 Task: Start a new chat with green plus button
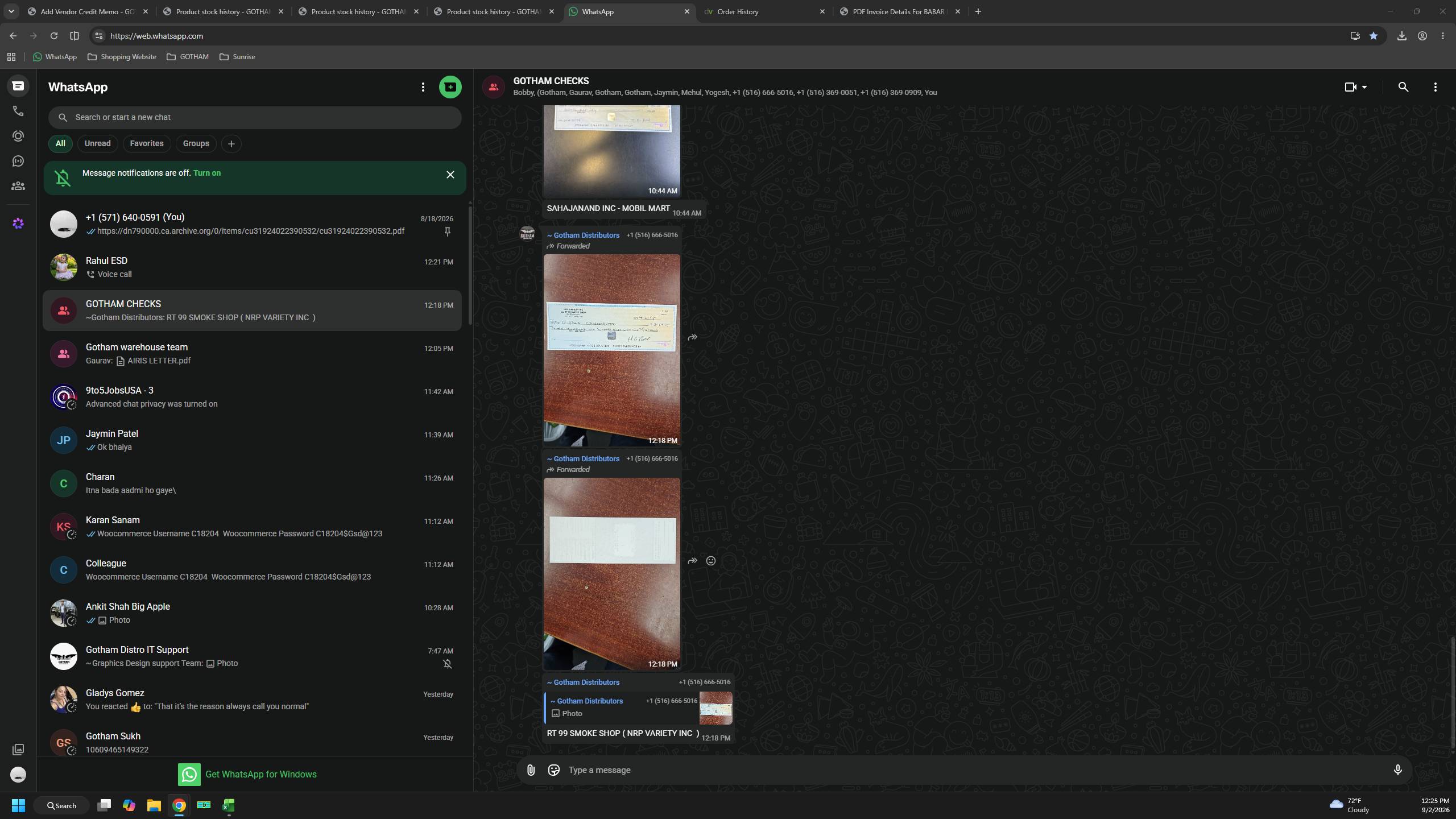pyautogui.click(x=450, y=87)
